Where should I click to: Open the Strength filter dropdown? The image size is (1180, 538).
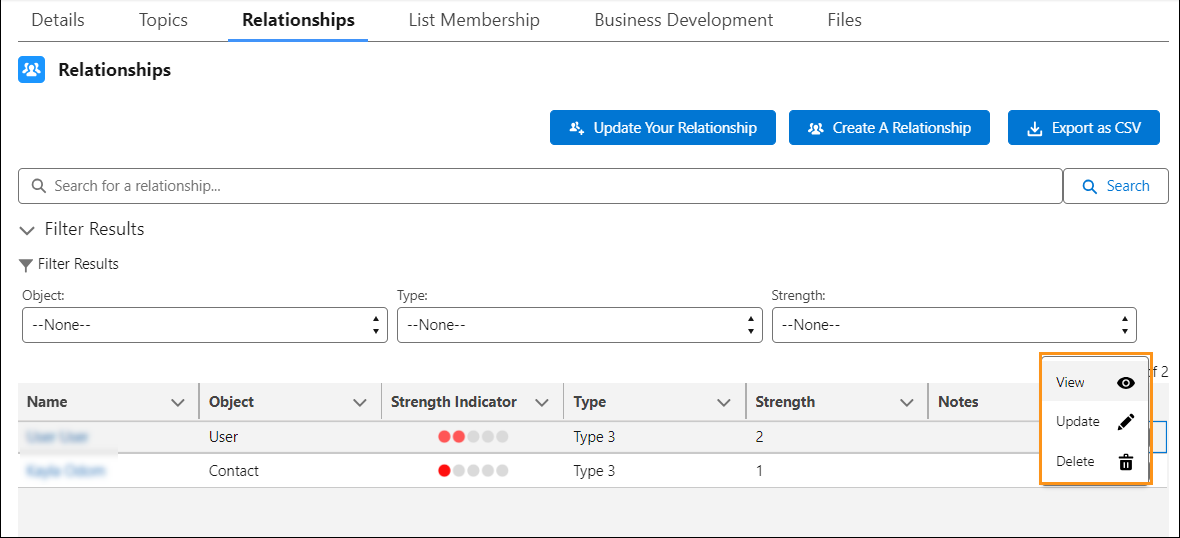(x=954, y=325)
